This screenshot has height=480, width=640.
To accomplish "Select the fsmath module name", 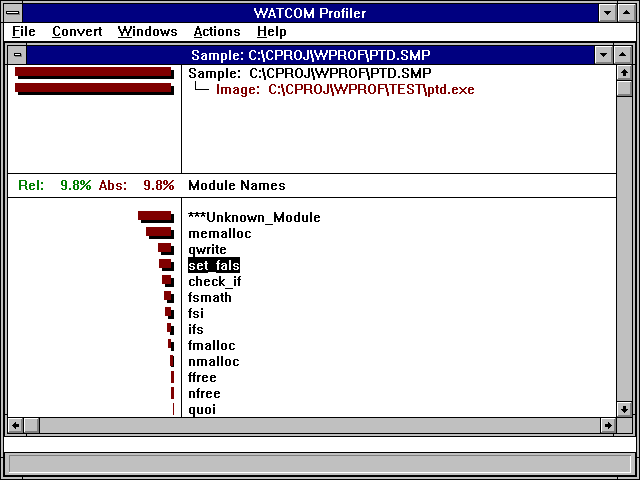I will coord(210,297).
